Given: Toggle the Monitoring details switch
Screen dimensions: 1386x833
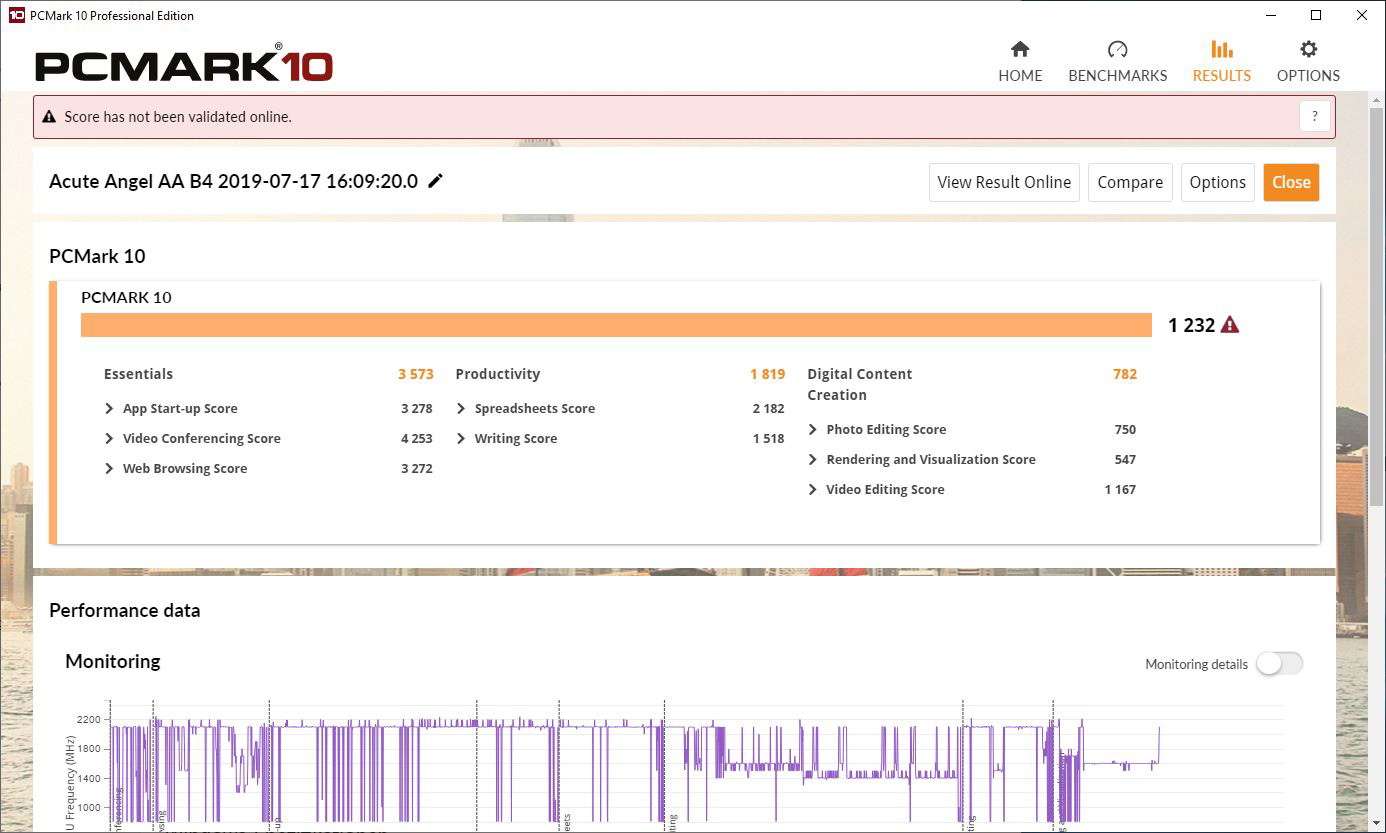Looking at the screenshot, I should (x=1279, y=663).
